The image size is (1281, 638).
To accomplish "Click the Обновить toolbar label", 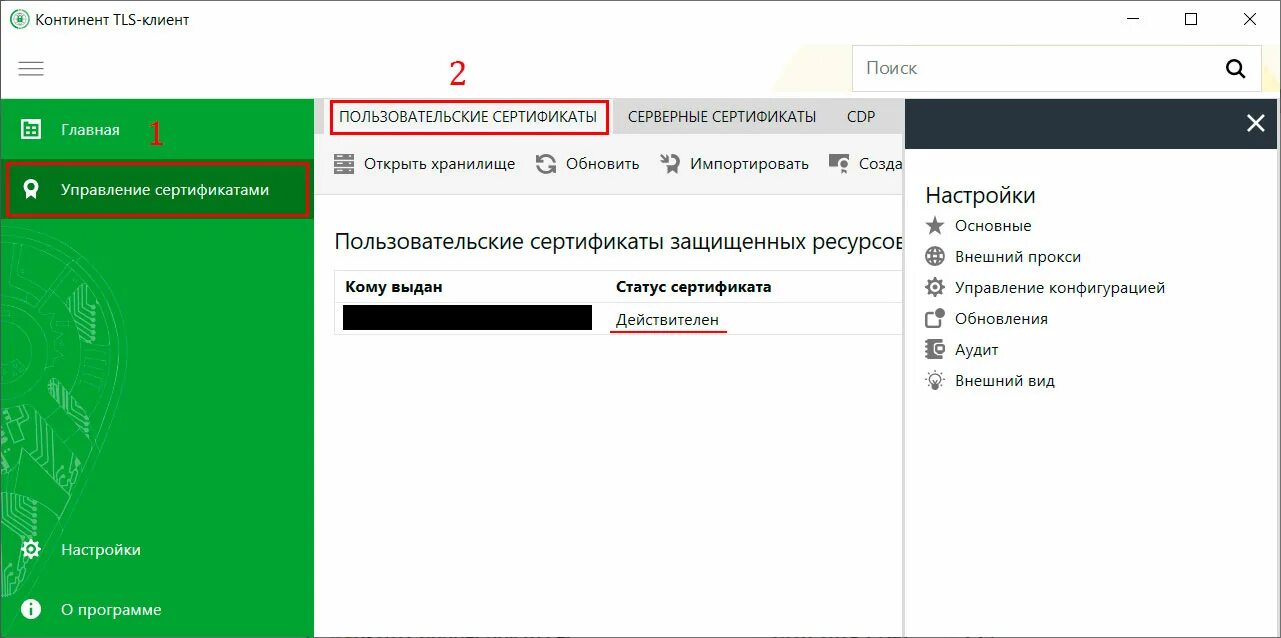I will click(602, 163).
